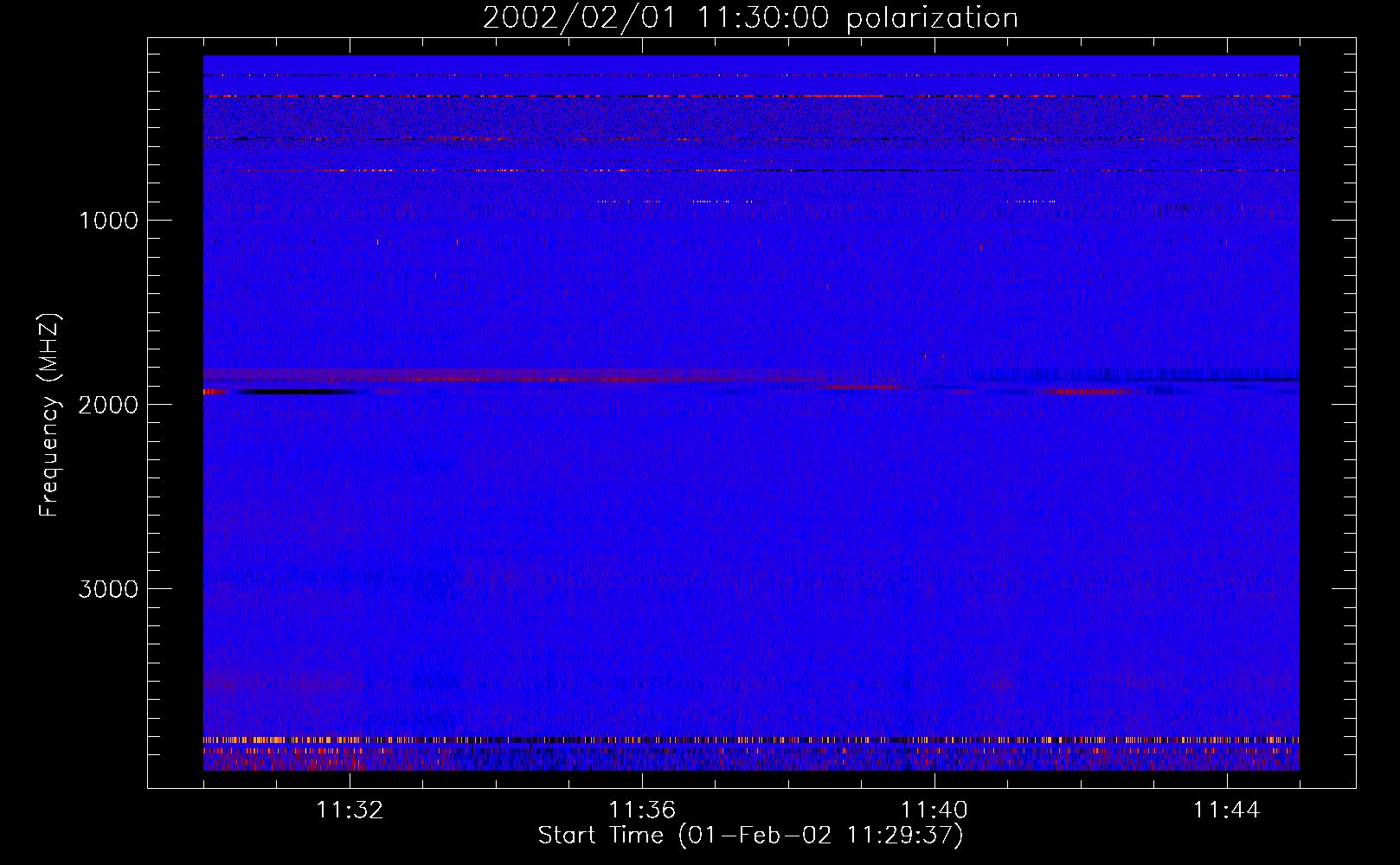1400x865 pixels.
Task: Click the 11:36 time tick label
Action: click(x=642, y=811)
